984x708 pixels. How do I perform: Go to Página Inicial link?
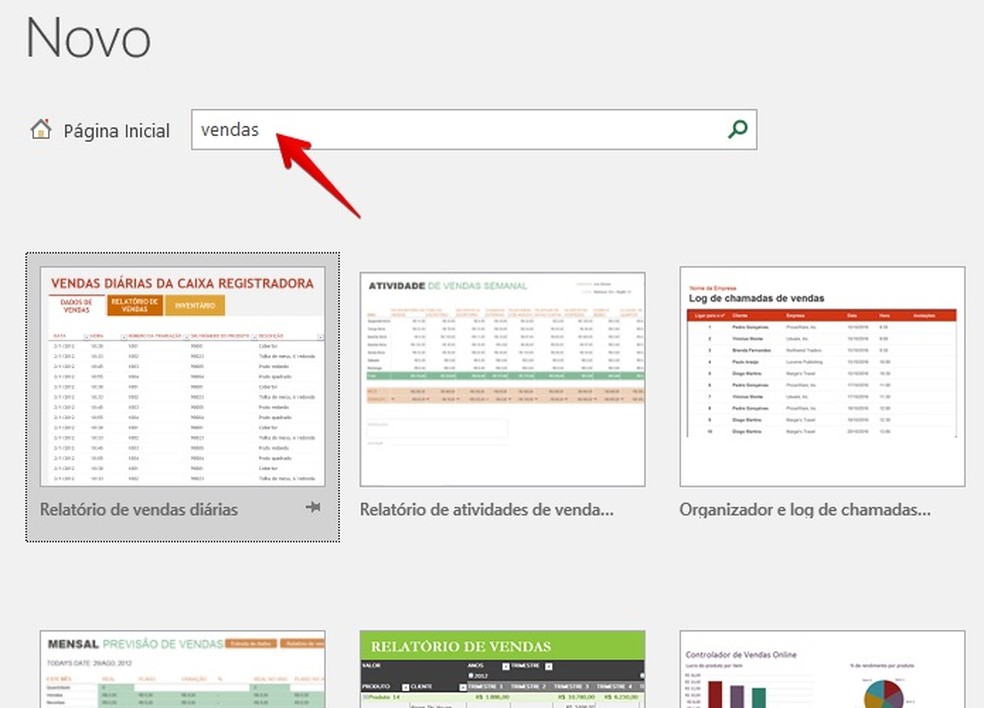116,131
